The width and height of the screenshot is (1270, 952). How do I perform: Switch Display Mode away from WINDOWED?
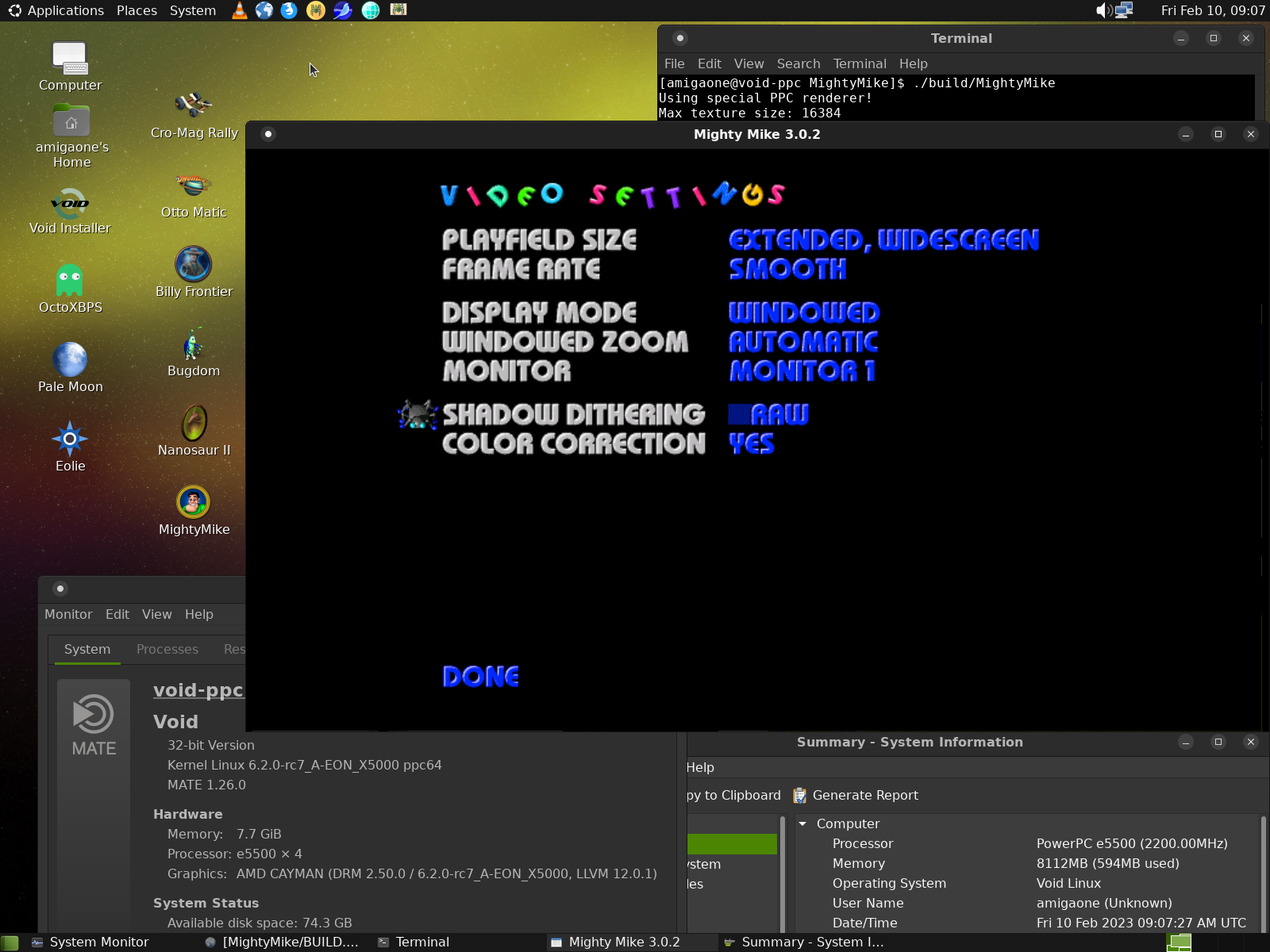pos(804,312)
